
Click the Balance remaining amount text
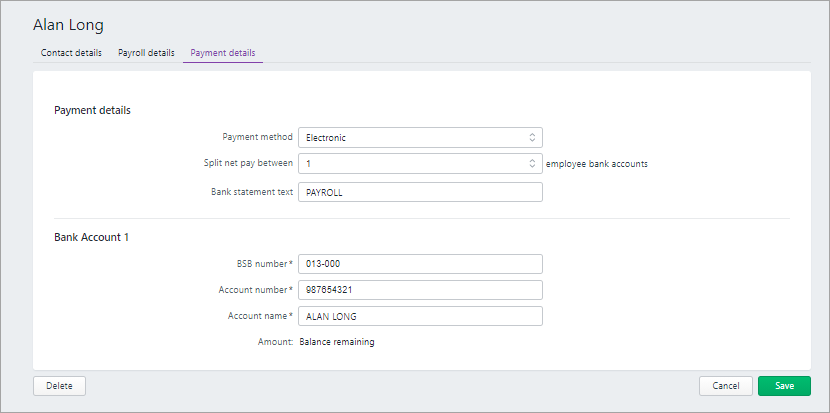click(340, 342)
